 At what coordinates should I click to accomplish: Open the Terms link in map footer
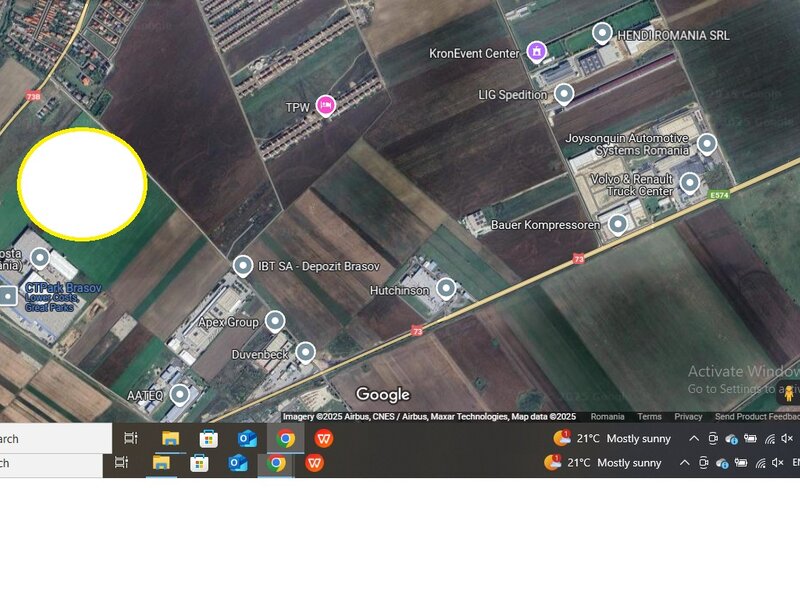coord(649,417)
